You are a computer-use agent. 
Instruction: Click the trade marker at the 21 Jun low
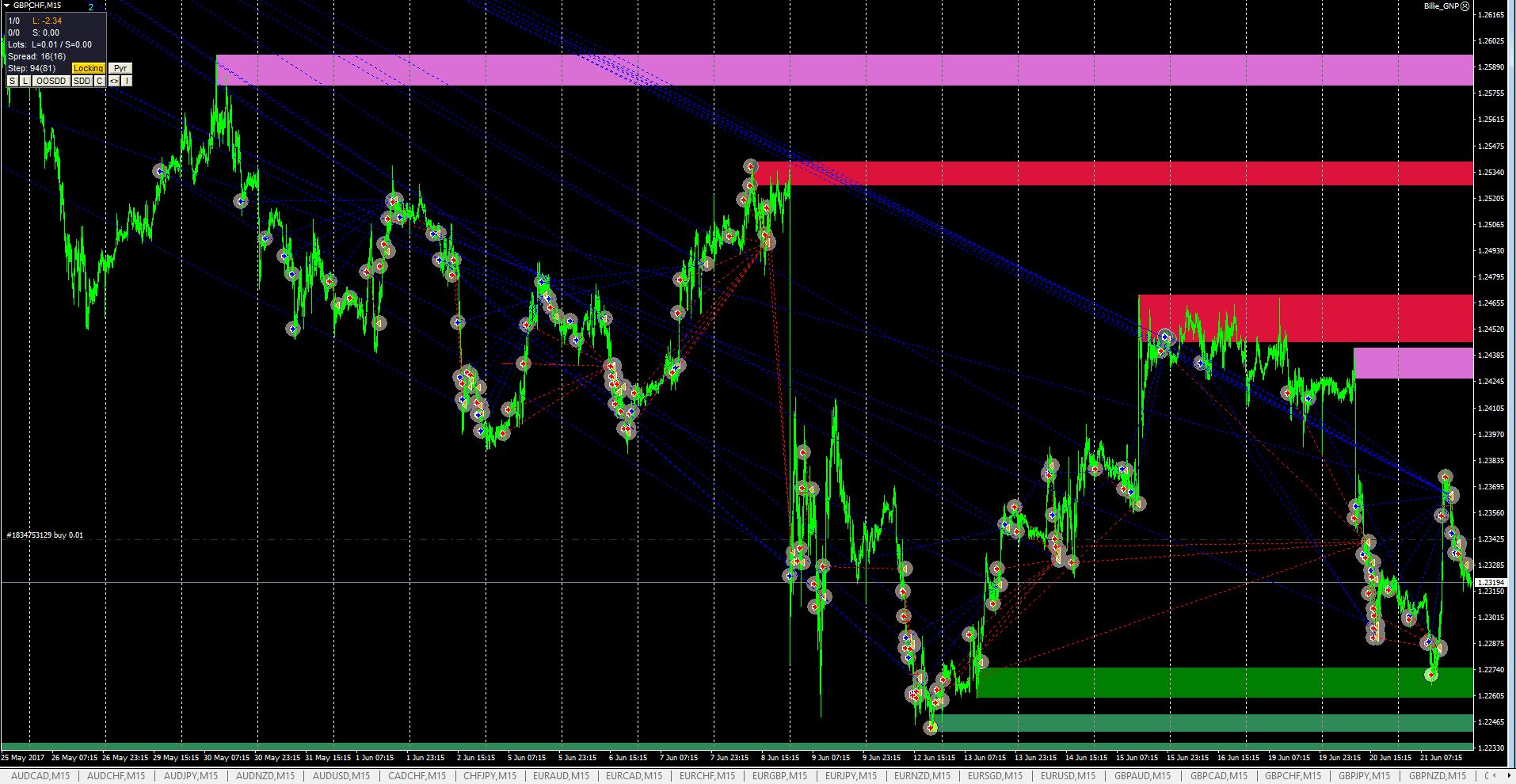point(1430,675)
